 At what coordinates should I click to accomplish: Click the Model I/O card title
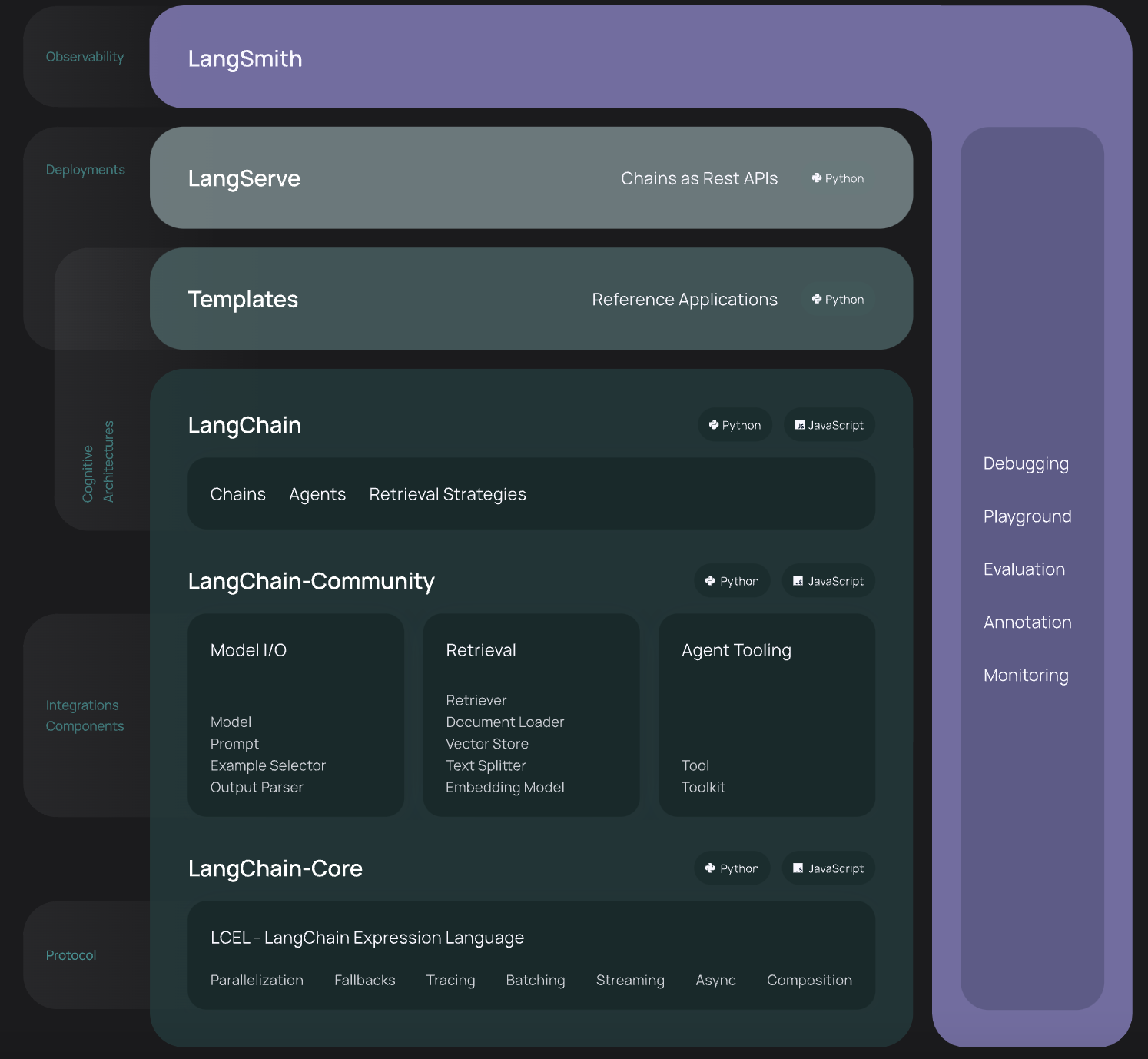click(248, 650)
